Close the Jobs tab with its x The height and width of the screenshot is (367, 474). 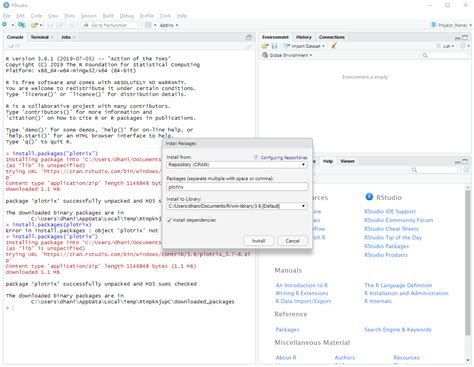74,37
